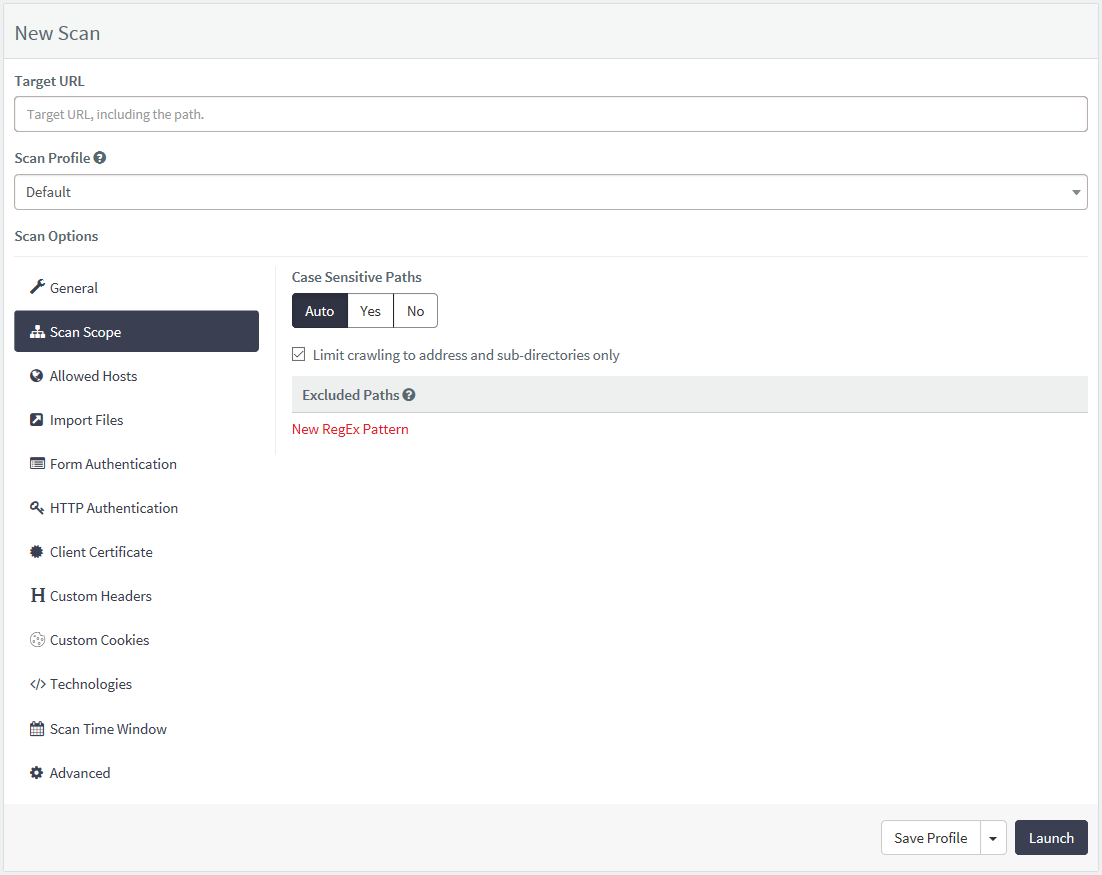Screen dimensions: 1102x875
Task: Click the Scan Profile help question icon
Action: (x=100, y=158)
